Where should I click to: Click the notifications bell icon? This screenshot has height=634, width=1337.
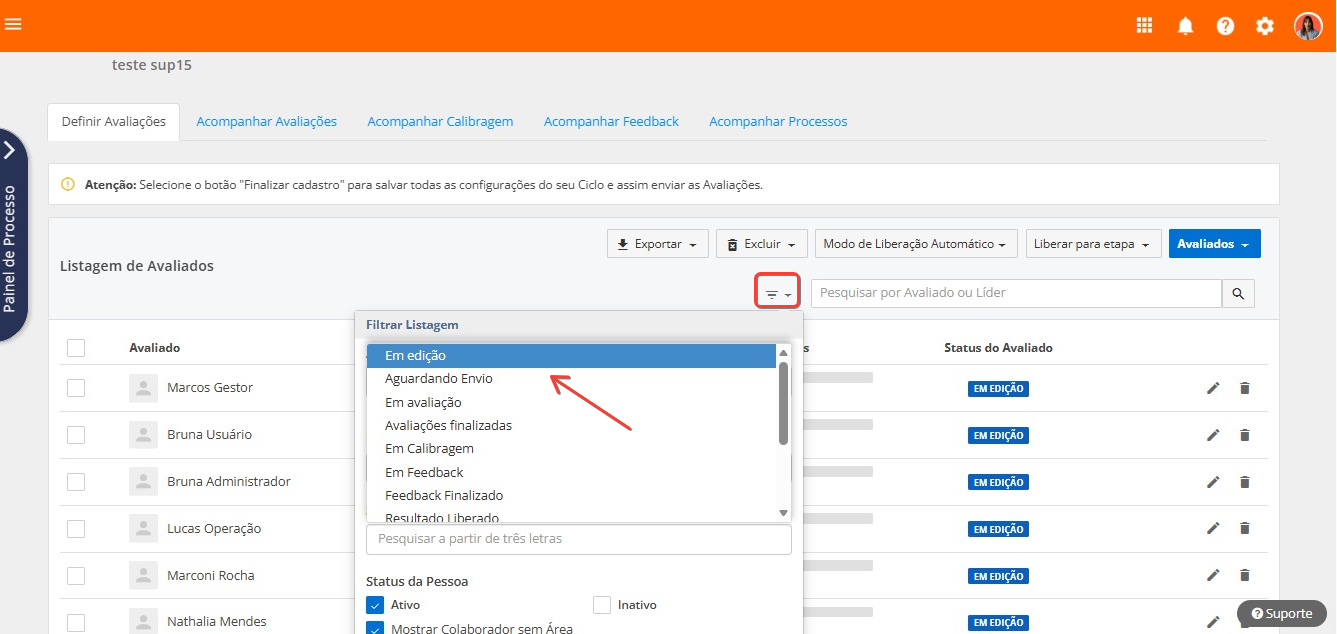pyautogui.click(x=1185, y=26)
